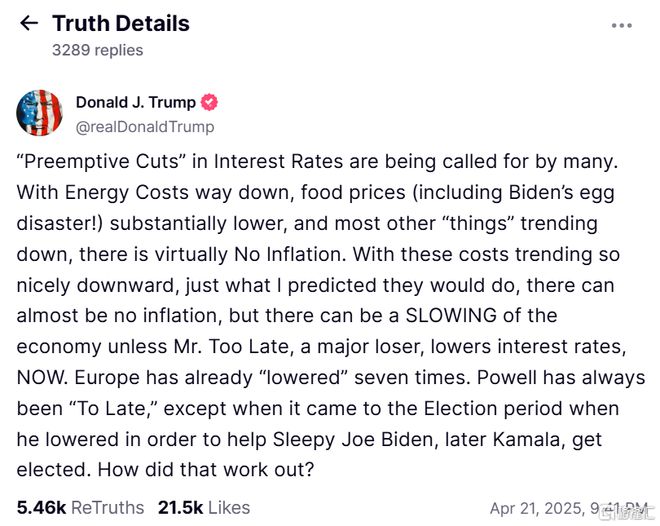Click the Truth Details heading

click(121, 23)
